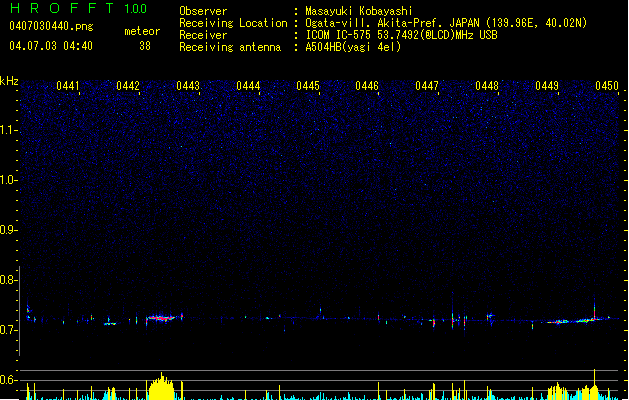
Task: Click the date stamp 04.07.03 04:40
Action: point(51,46)
